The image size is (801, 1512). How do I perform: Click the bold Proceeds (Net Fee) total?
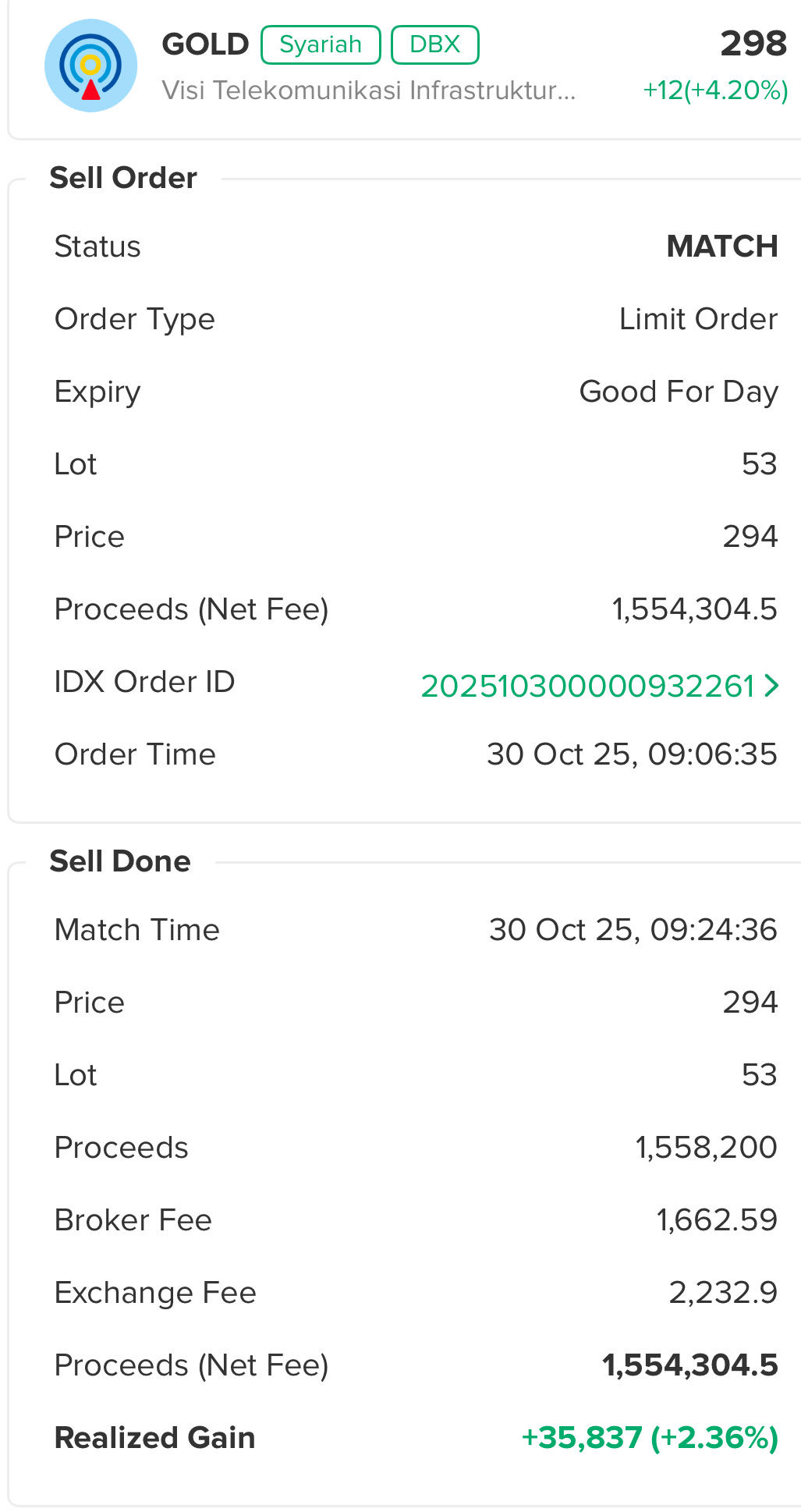point(689,1365)
